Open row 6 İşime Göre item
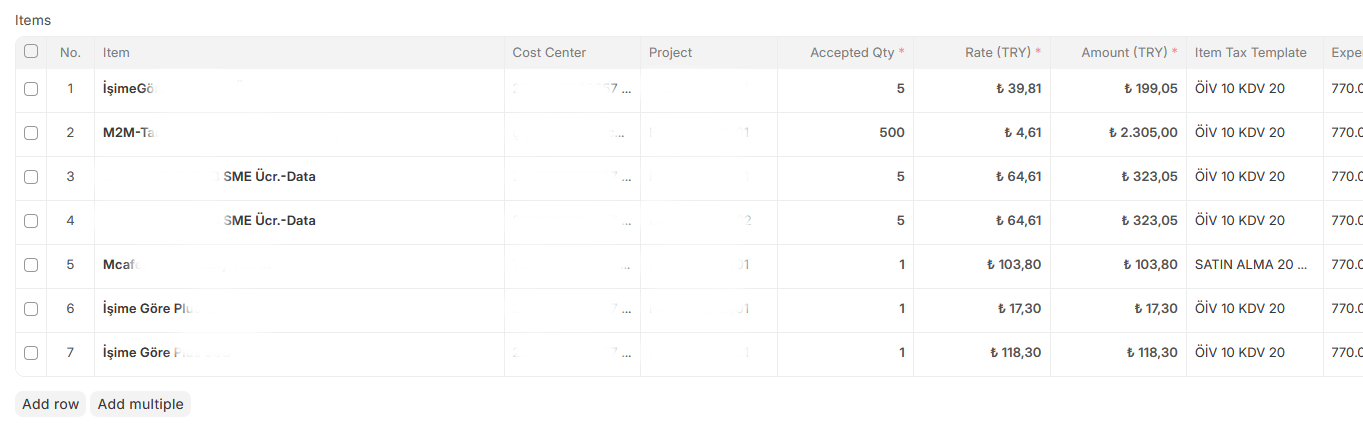The height and width of the screenshot is (432, 1363). (x=299, y=309)
